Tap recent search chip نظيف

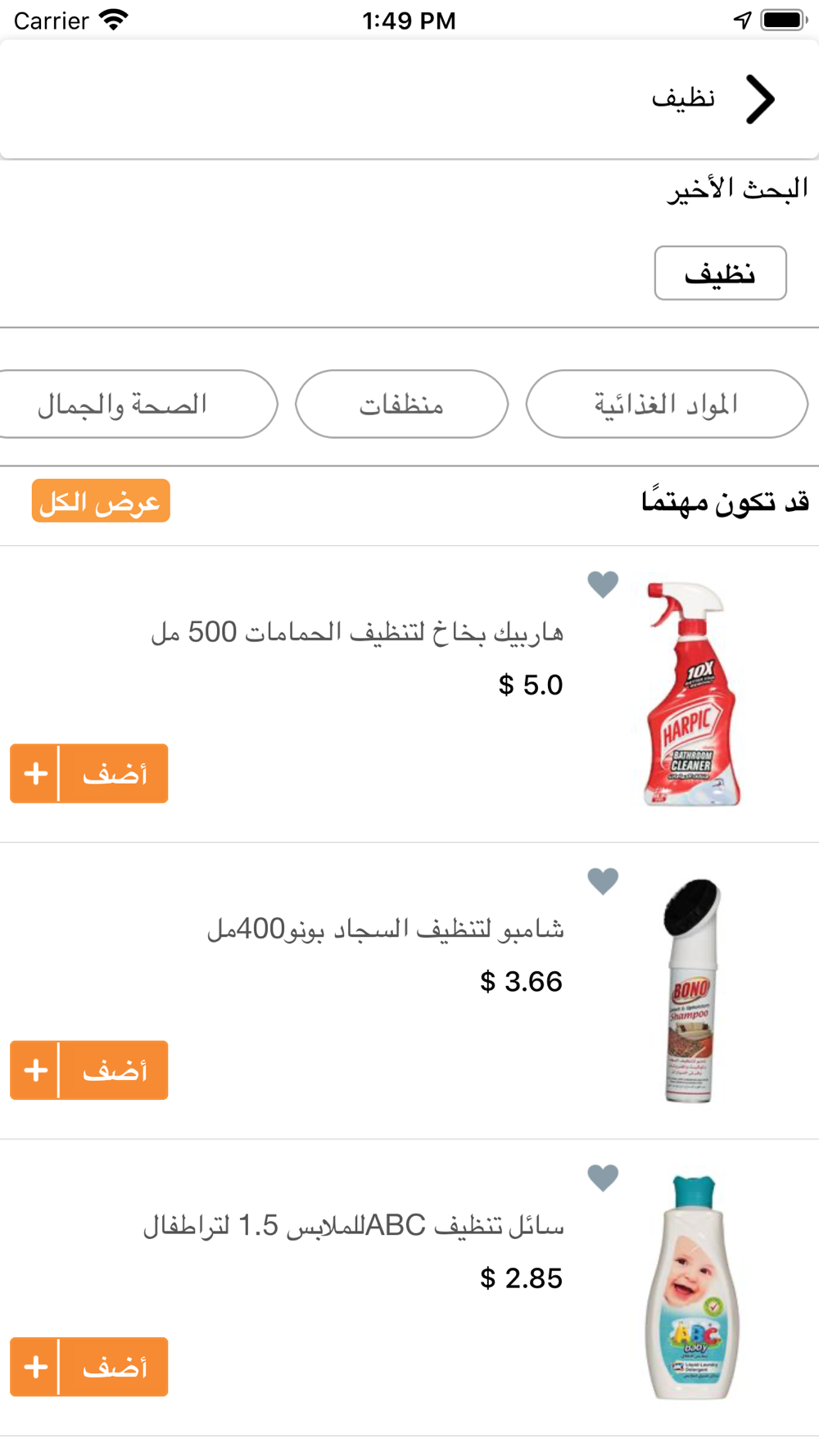pos(720,273)
